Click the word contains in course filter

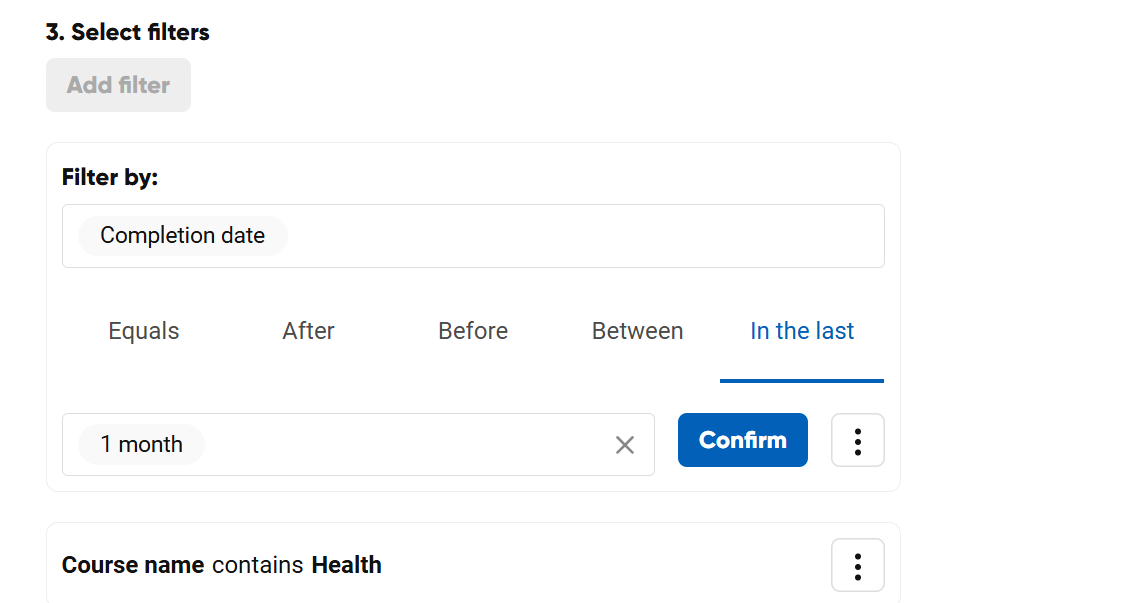click(x=258, y=565)
